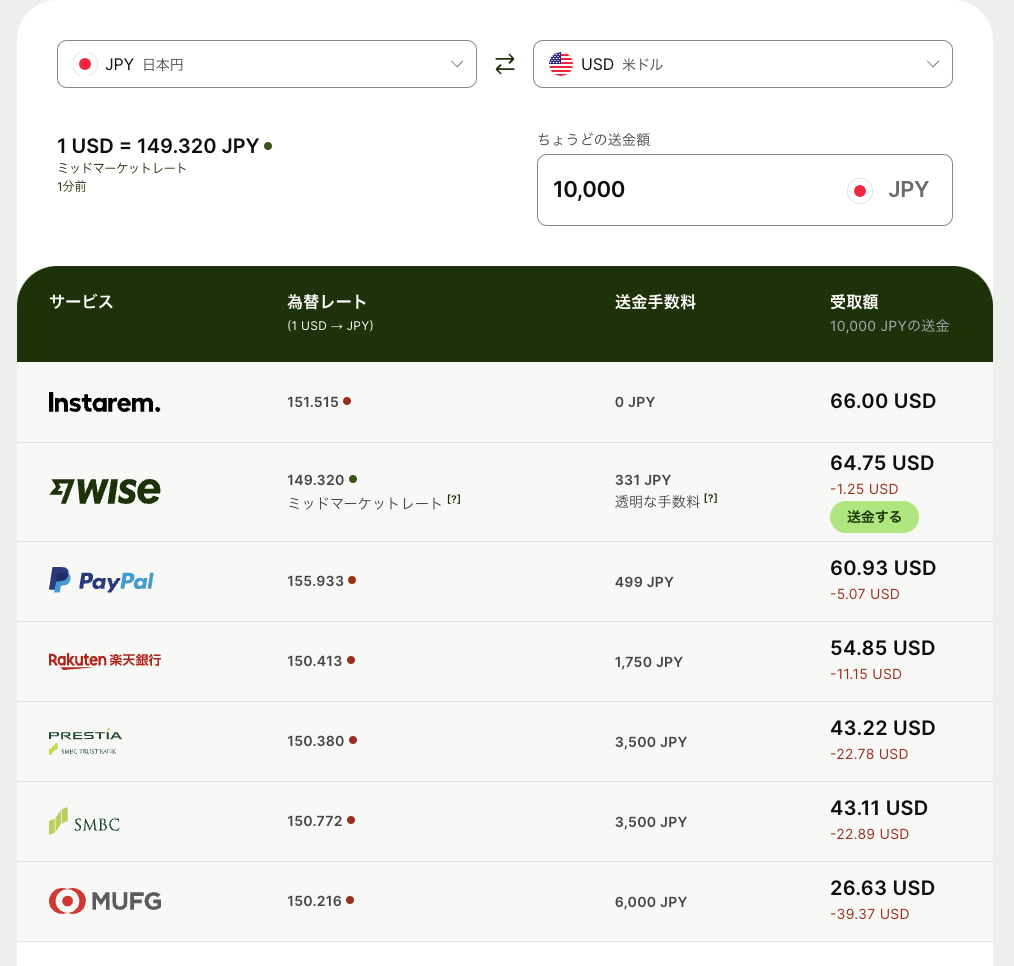Screen dimensions: 1014x966
Task: Click the 64.75 USD received amount
Action: click(x=882, y=463)
